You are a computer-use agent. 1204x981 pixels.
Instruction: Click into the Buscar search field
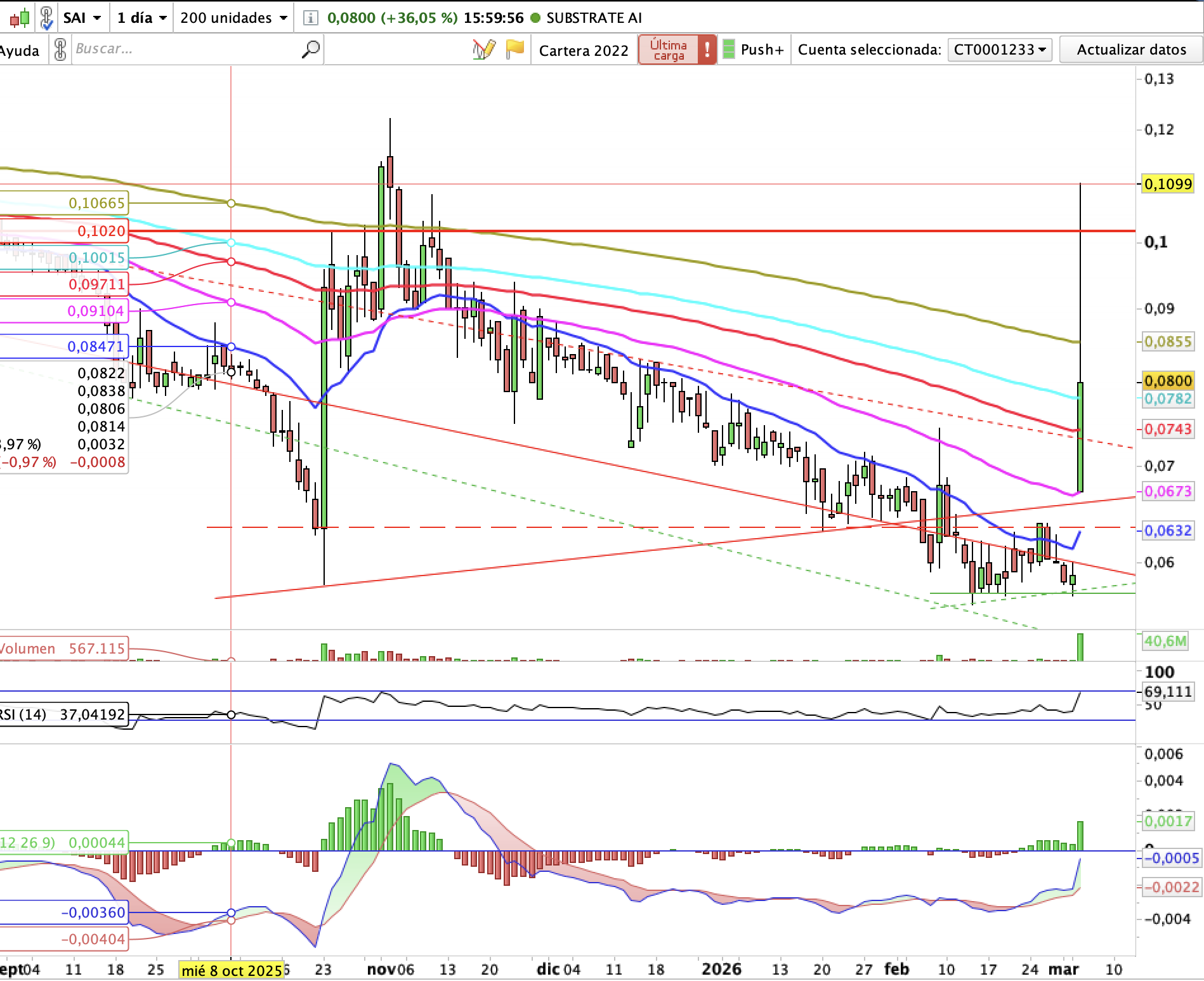coord(184,49)
